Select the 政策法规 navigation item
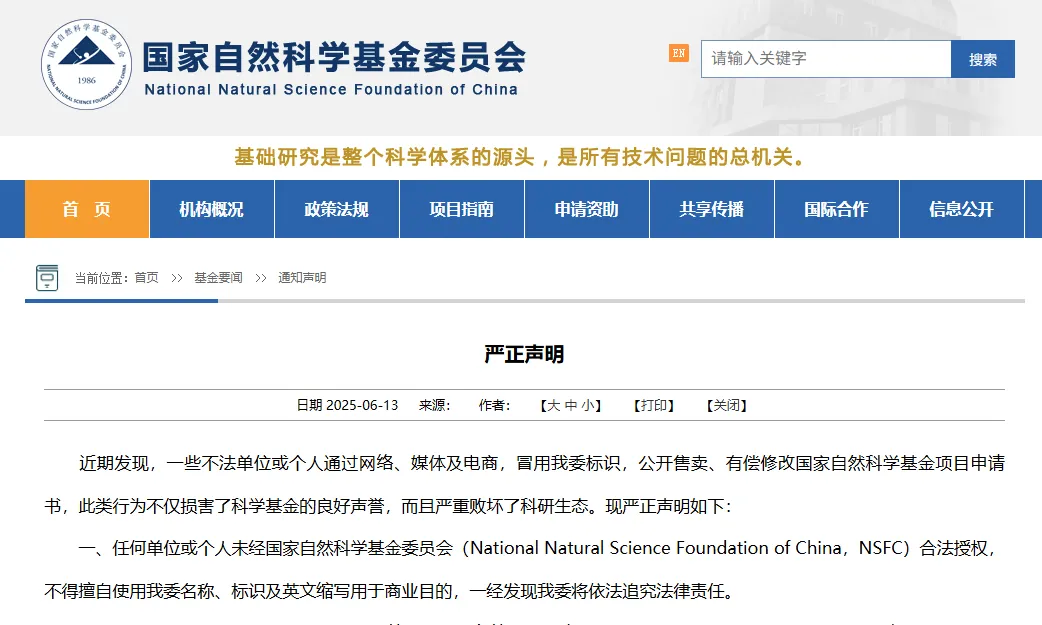This screenshot has height=625, width=1042. click(x=336, y=209)
